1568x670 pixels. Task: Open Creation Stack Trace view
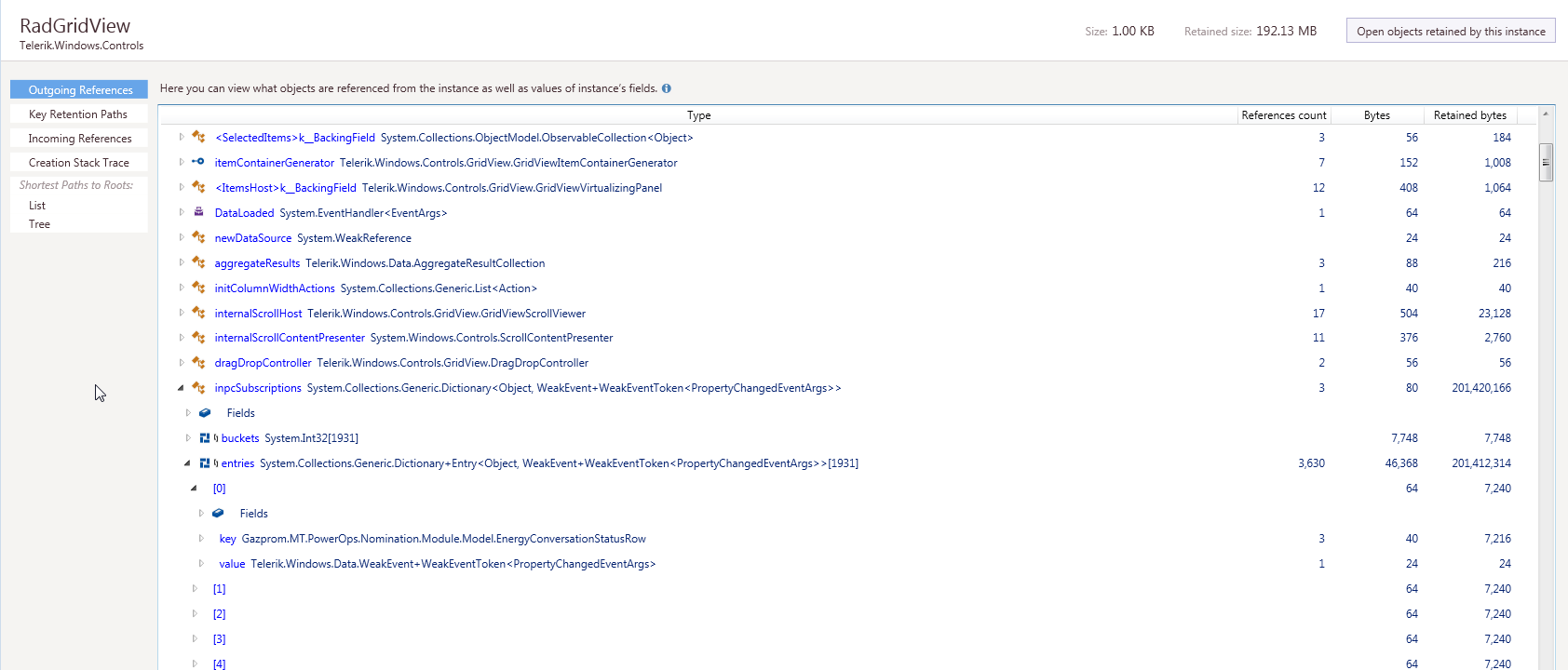click(x=79, y=162)
